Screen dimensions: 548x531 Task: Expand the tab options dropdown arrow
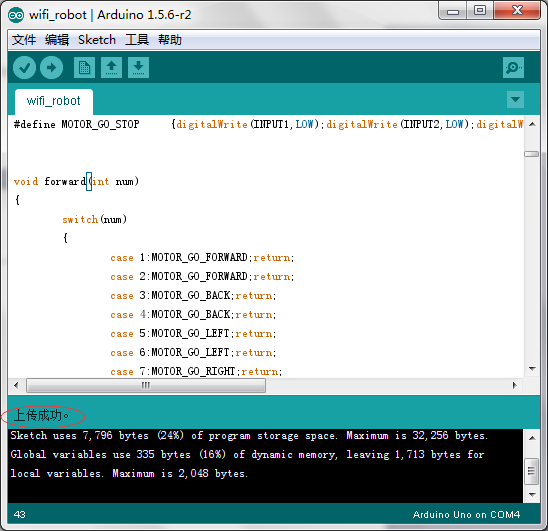(515, 99)
